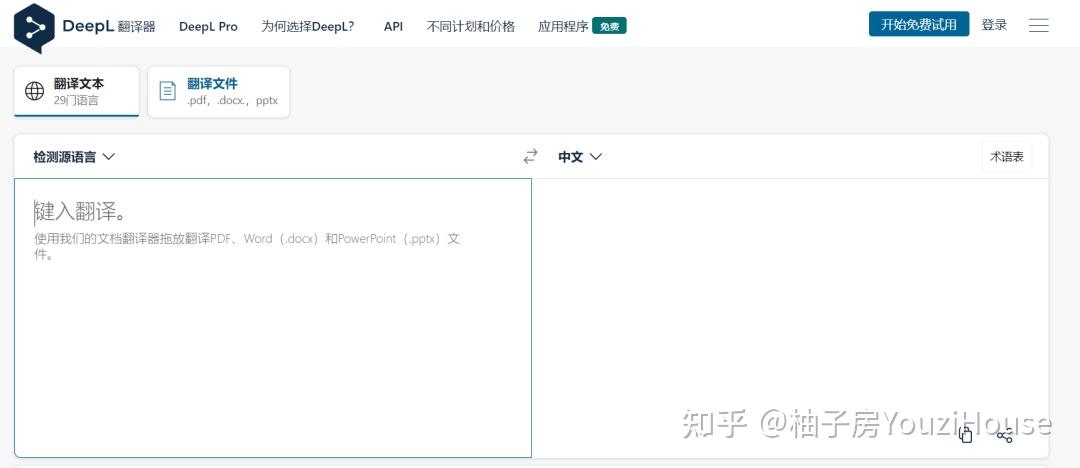1080x468 pixels.
Task: Open the 中文 target language dropdown
Action: (580, 157)
